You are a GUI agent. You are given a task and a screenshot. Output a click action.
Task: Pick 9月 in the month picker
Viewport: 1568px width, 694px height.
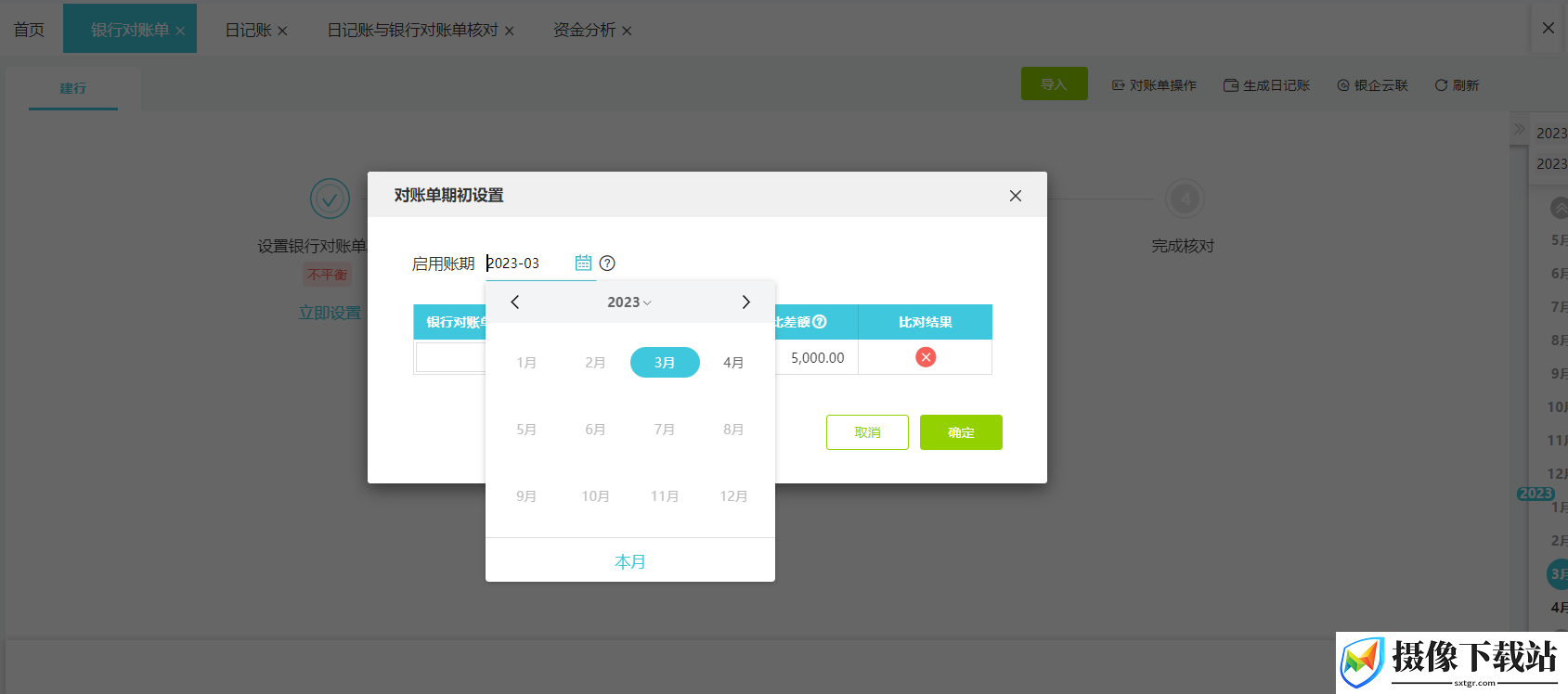pos(526,496)
